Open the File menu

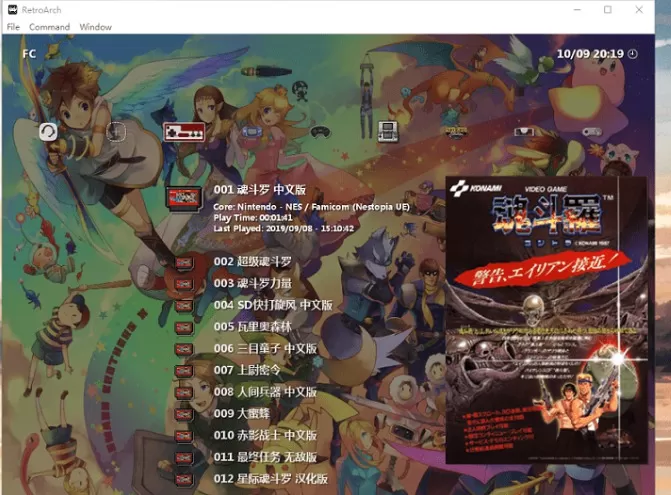tap(13, 27)
